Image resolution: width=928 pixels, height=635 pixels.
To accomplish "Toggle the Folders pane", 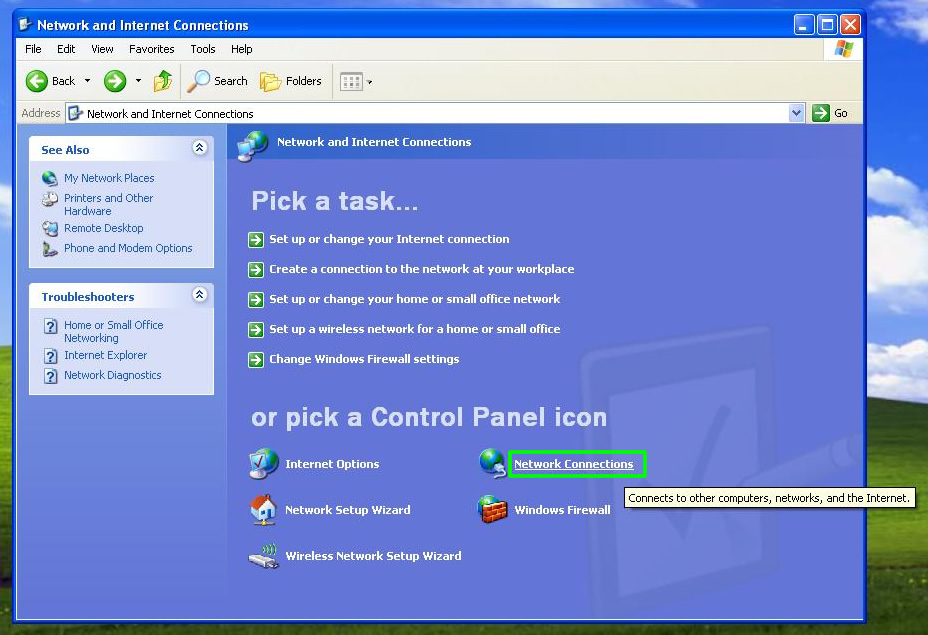I will [291, 81].
